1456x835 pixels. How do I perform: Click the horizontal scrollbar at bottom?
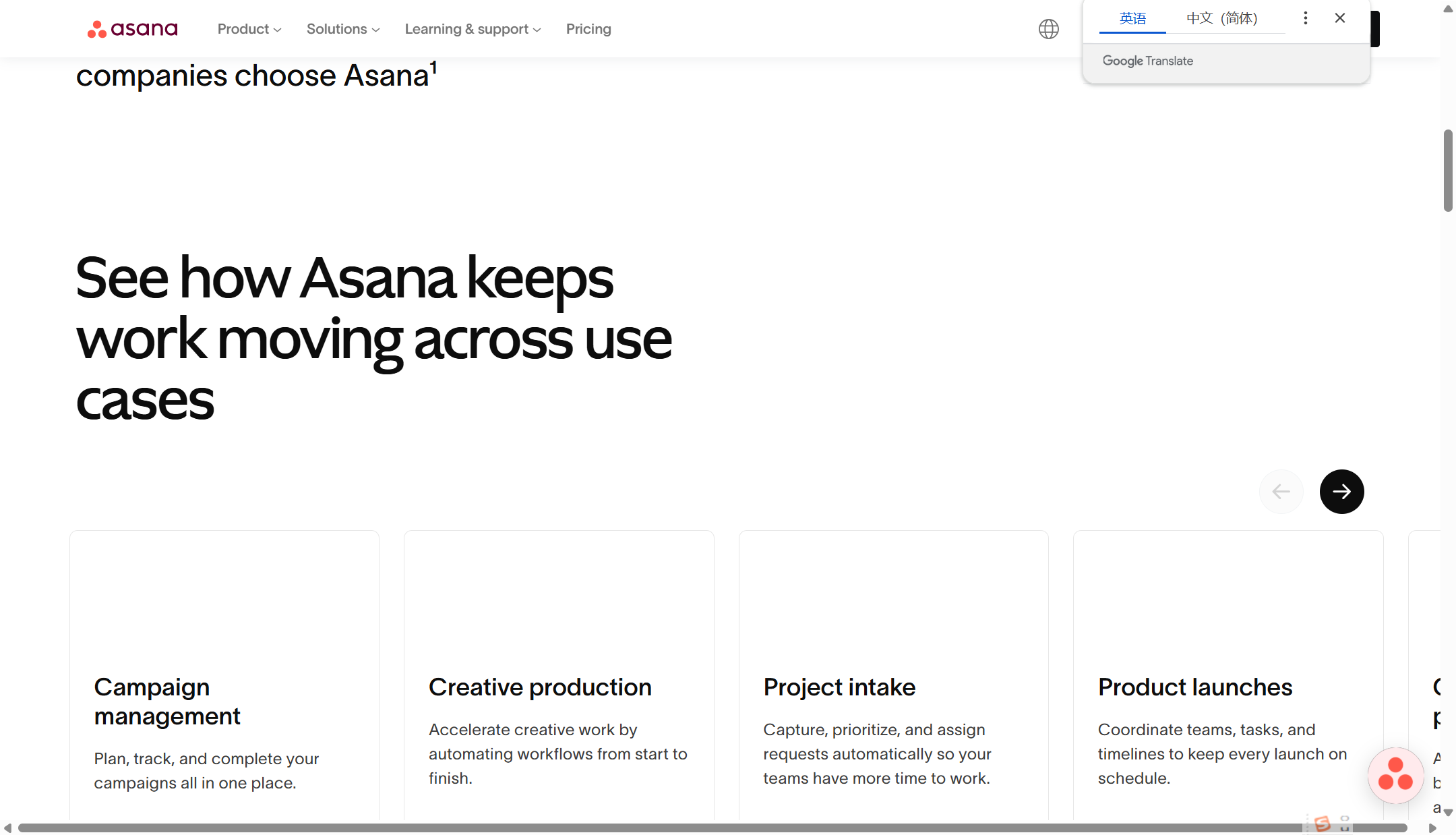[674, 828]
